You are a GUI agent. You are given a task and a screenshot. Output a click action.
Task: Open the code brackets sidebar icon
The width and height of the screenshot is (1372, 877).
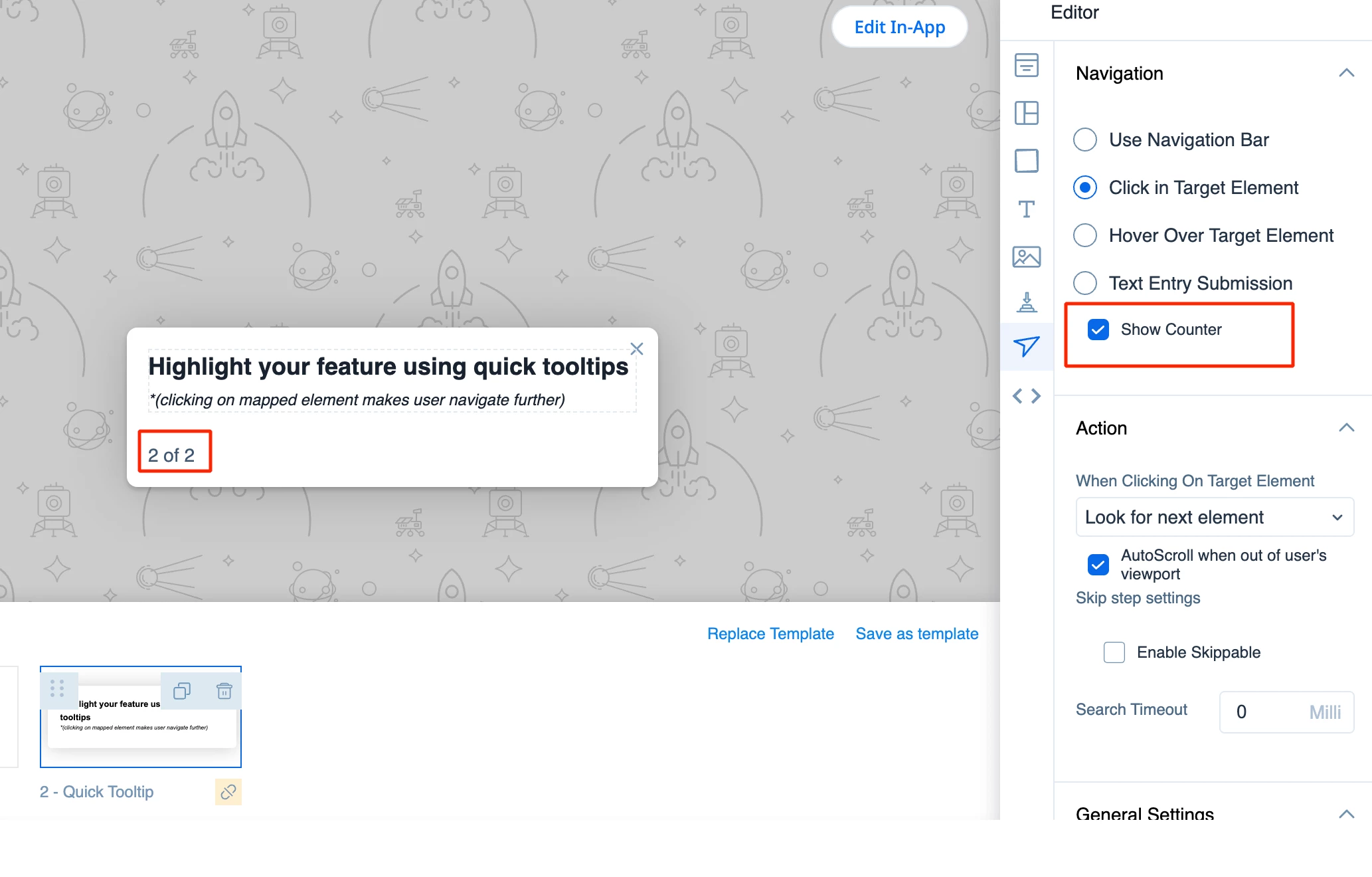(x=1026, y=396)
